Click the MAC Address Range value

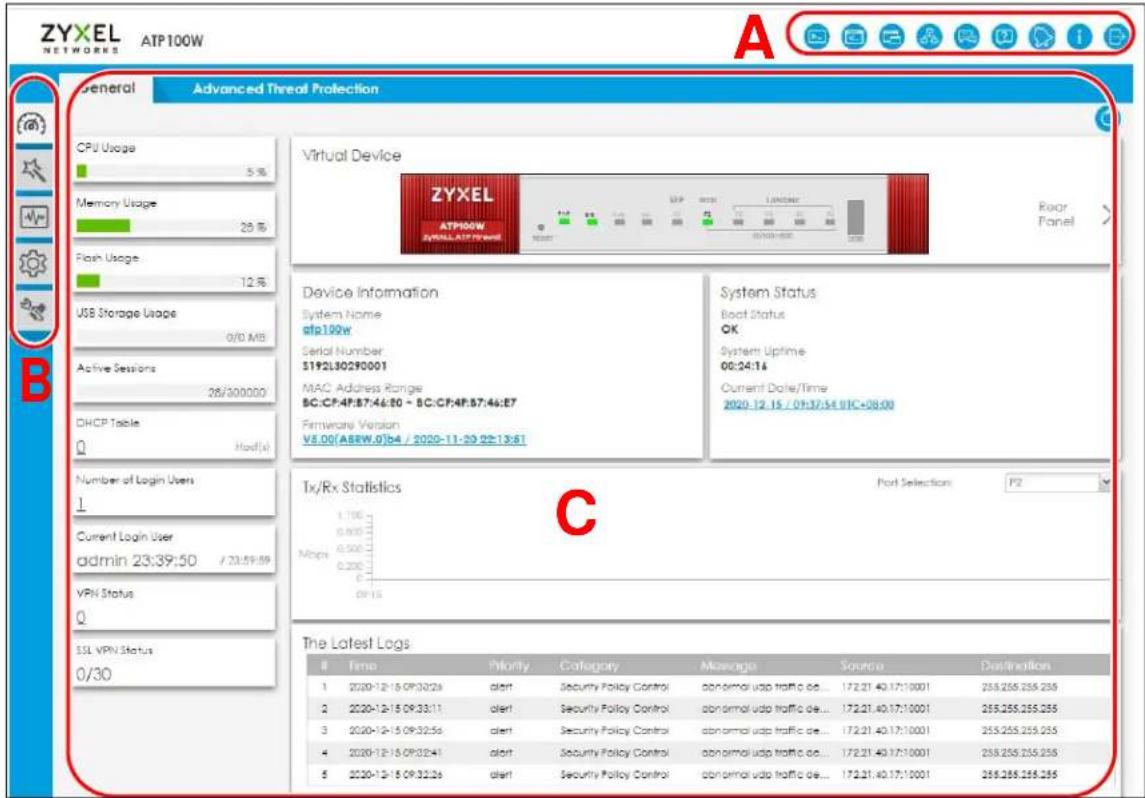409,402
